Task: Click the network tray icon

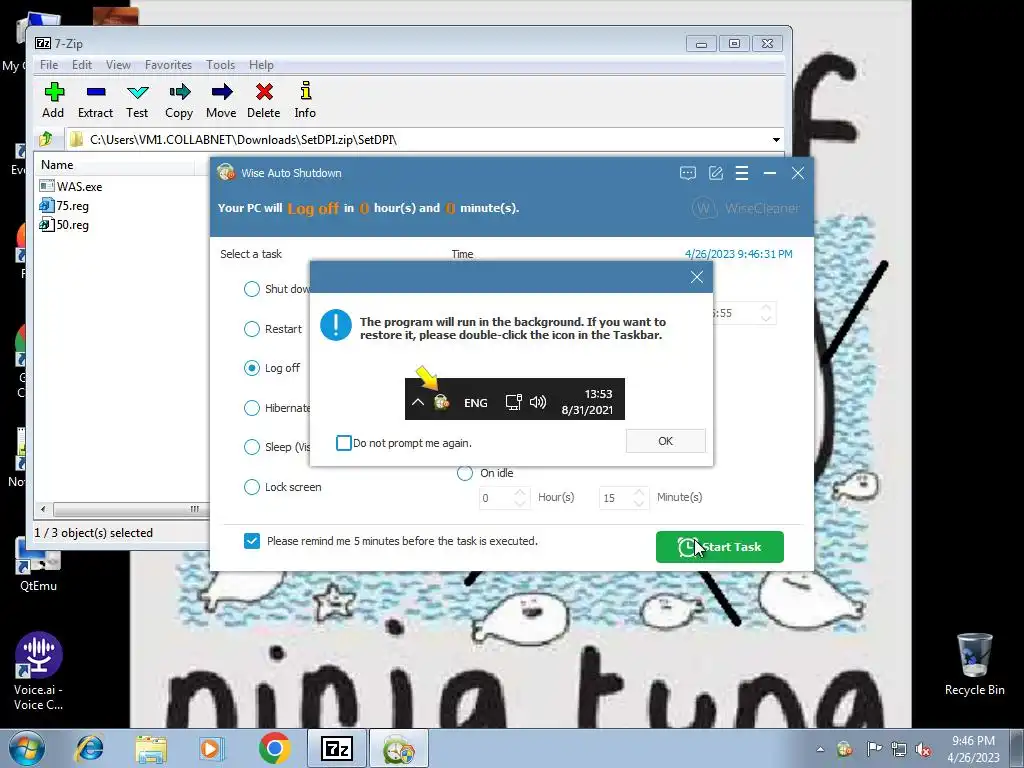Action: (899, 749)
